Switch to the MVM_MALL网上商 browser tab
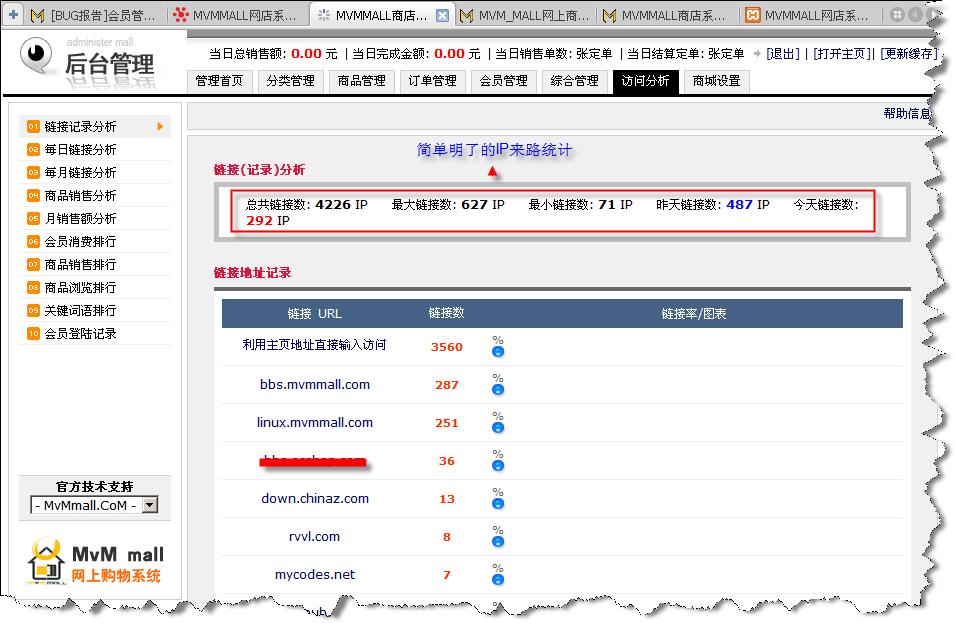 525,15
